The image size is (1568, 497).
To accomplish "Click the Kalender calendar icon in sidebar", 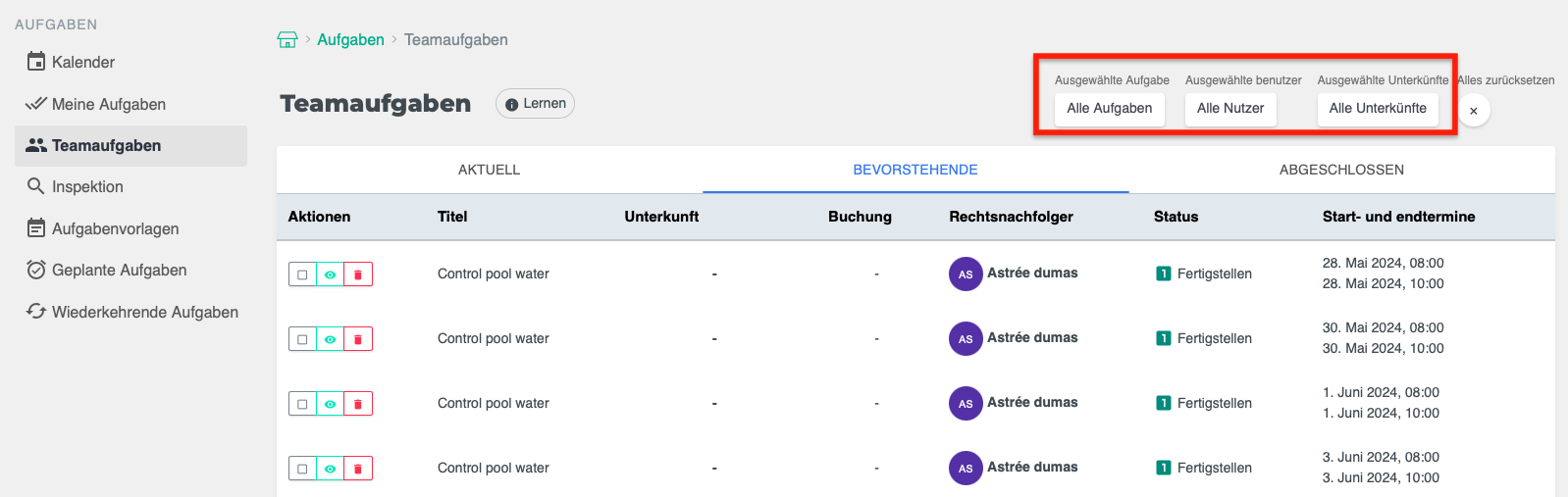I will (36, 62).
